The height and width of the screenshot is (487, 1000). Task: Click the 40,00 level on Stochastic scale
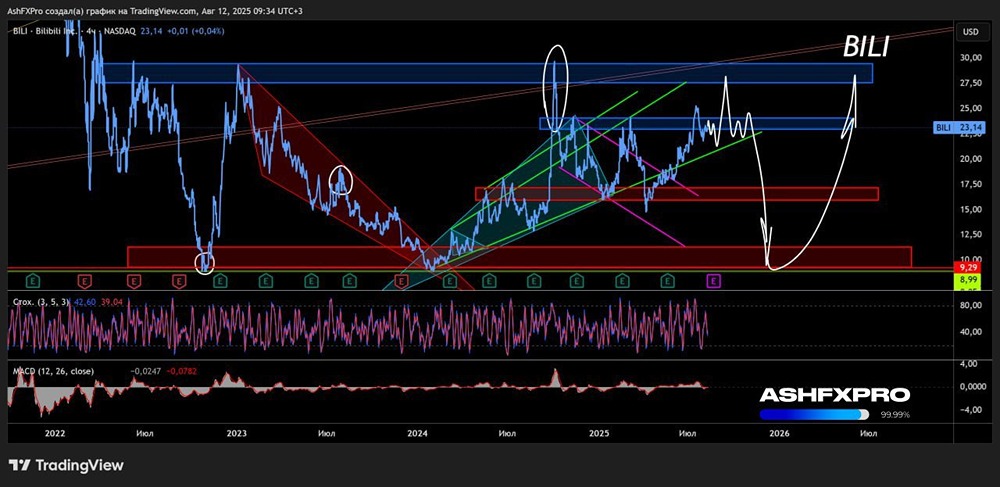click(x=972, y=331)
